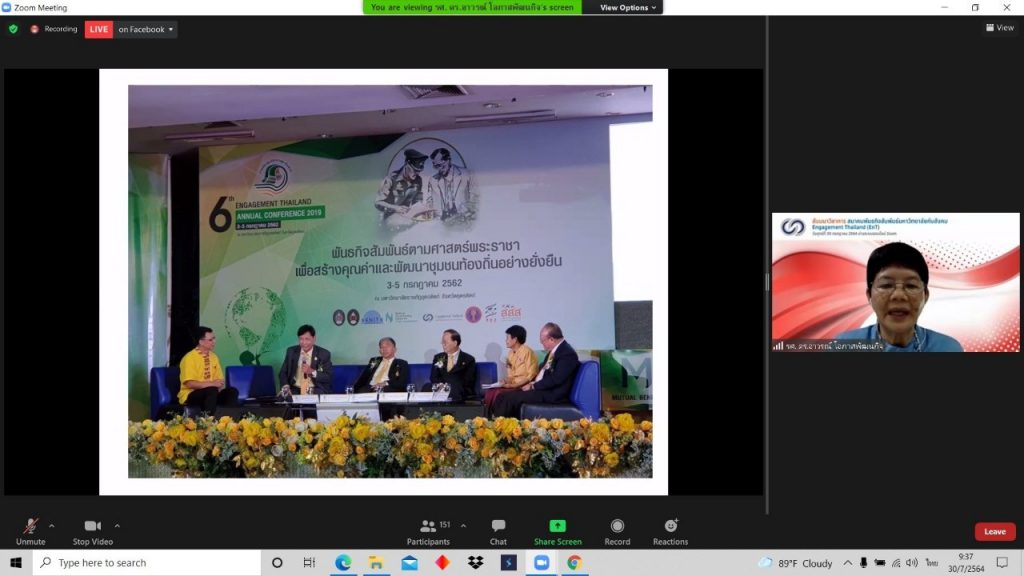Open the green encryption shield info

point(13,29)
